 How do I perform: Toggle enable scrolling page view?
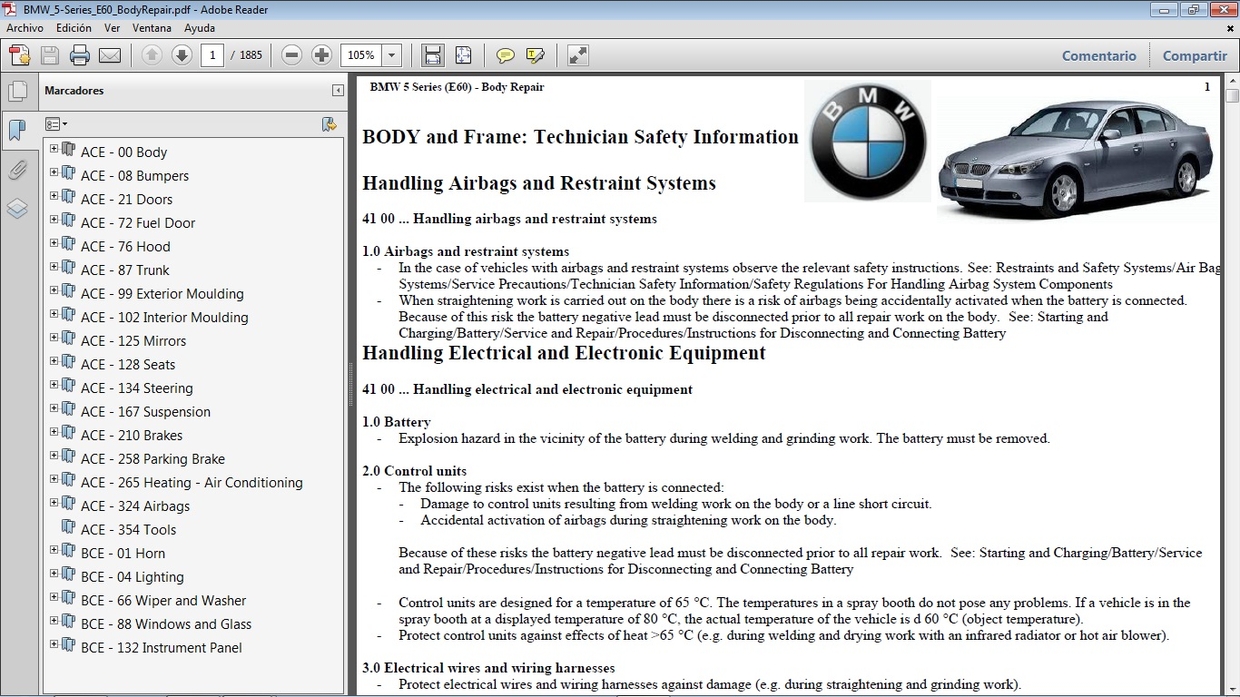pyautogui.click(x=432, y=55)
